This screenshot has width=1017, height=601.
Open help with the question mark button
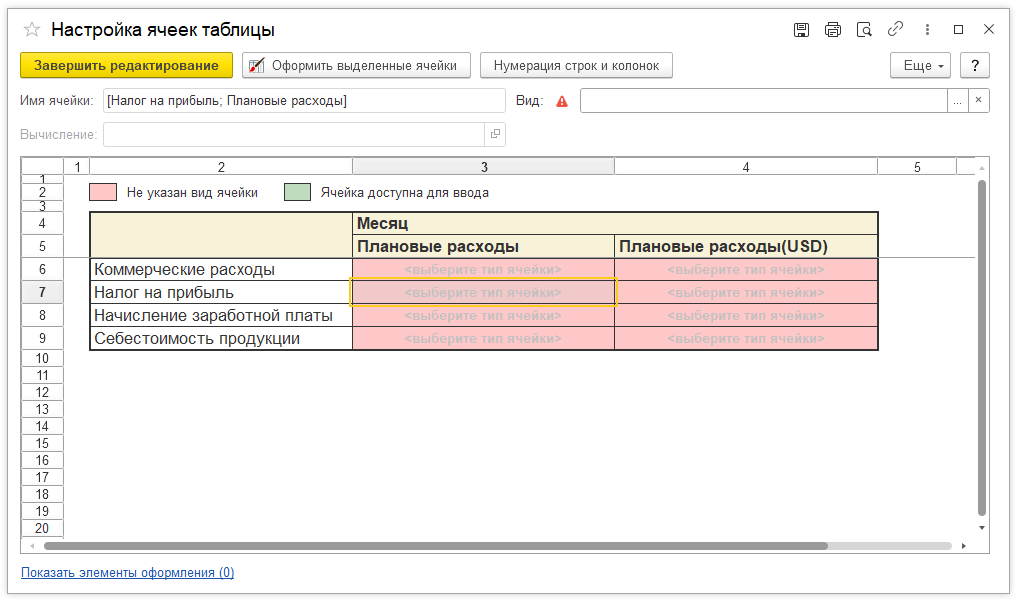(975, 66)
